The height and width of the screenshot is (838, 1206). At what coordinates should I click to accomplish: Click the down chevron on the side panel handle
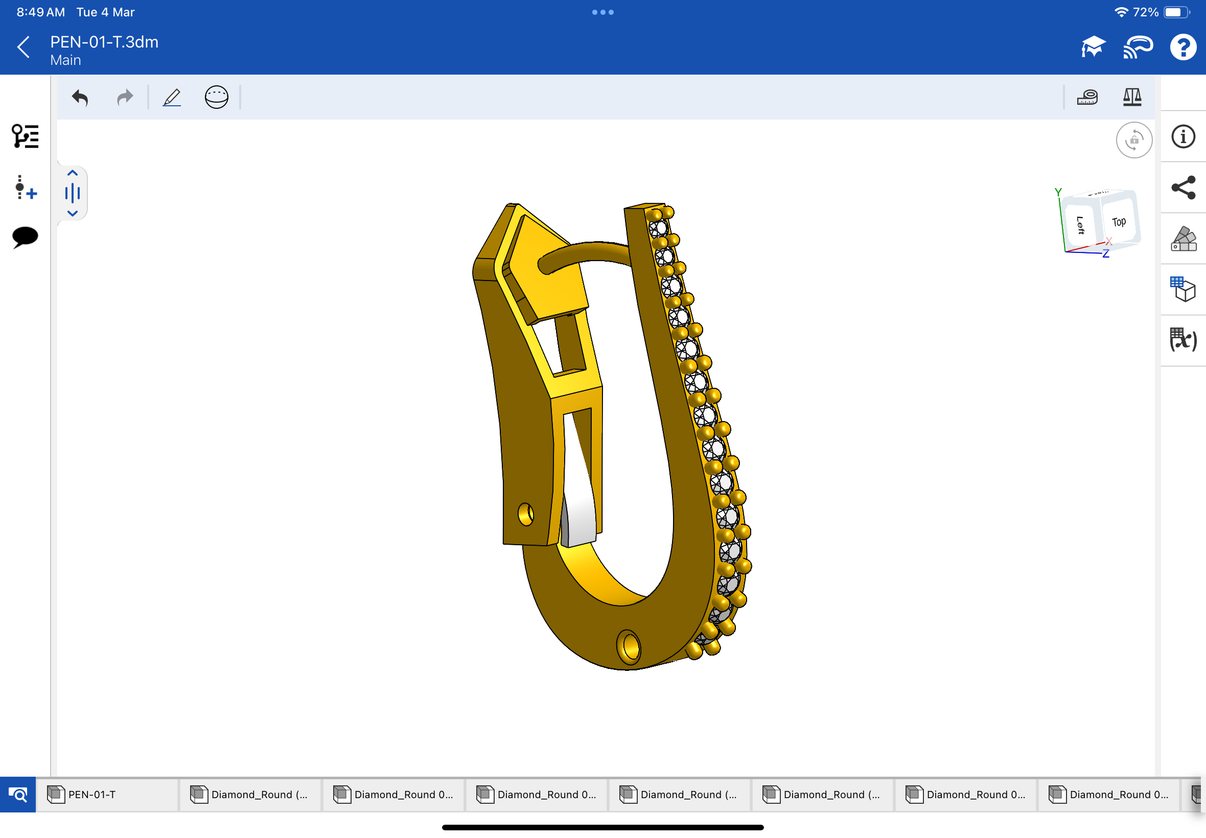pyautogui.click(x=71, y=213)
